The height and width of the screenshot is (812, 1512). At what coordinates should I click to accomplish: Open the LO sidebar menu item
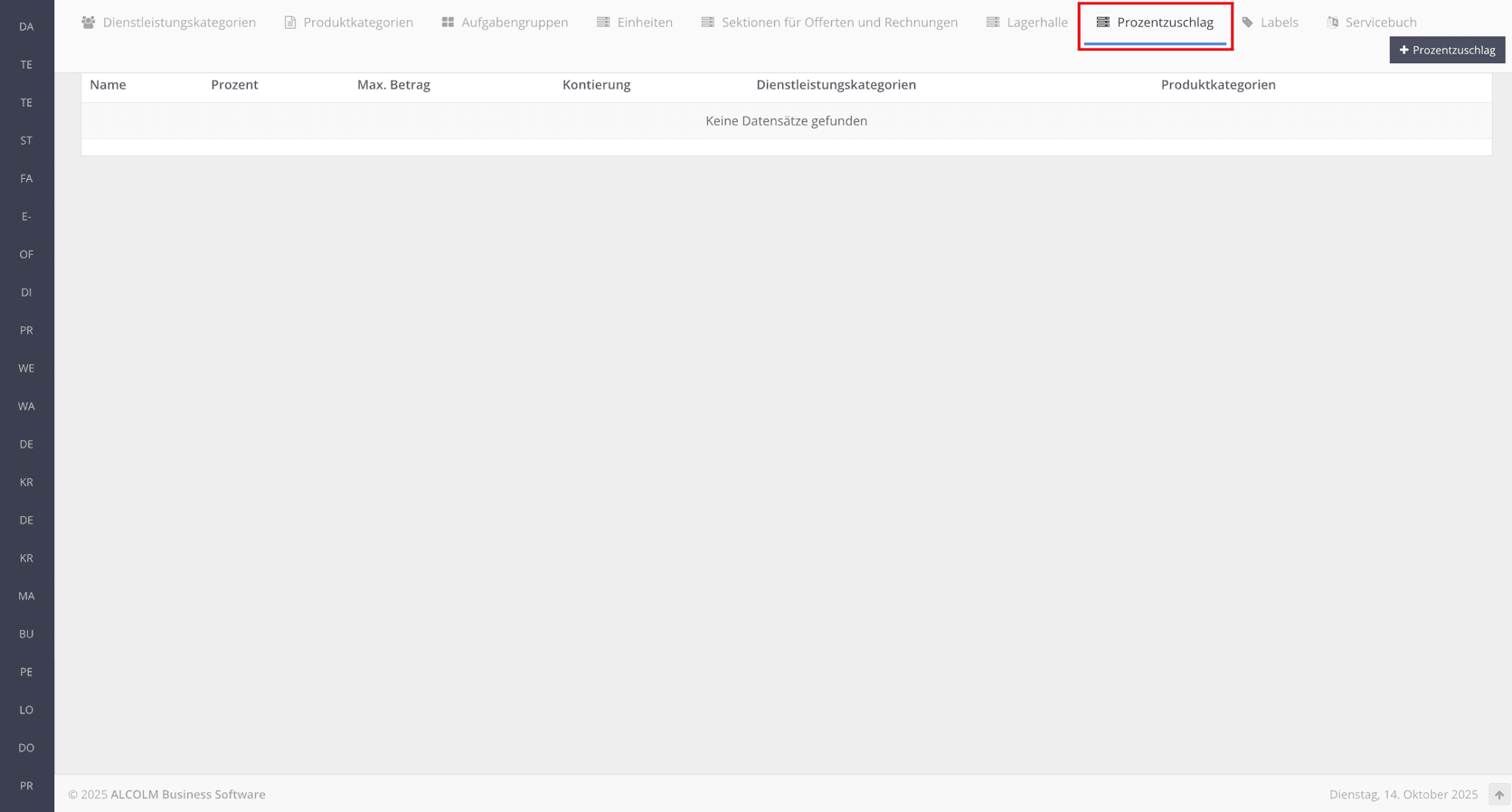click(x=26, y=711)
